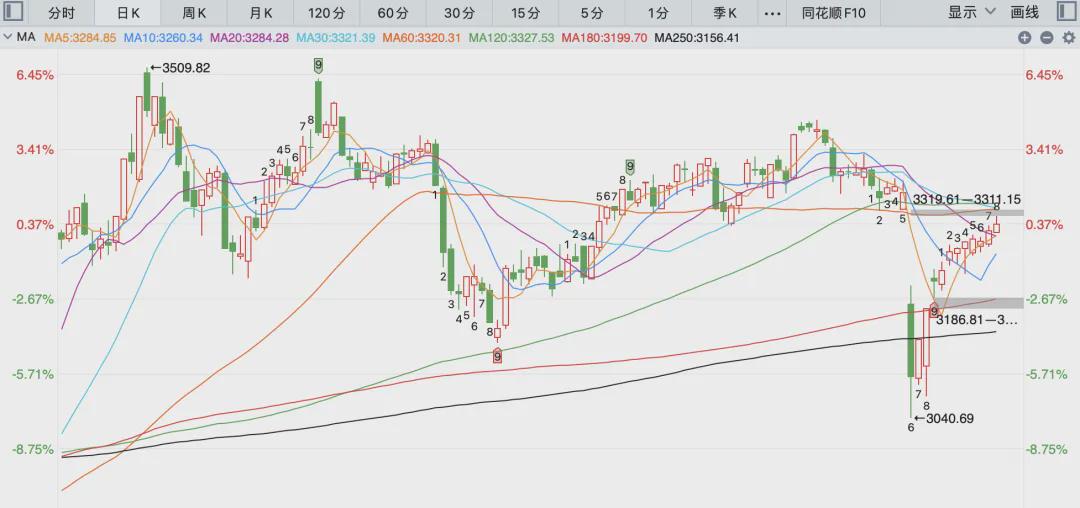Click the three-dots more periods button

(773, 13)
